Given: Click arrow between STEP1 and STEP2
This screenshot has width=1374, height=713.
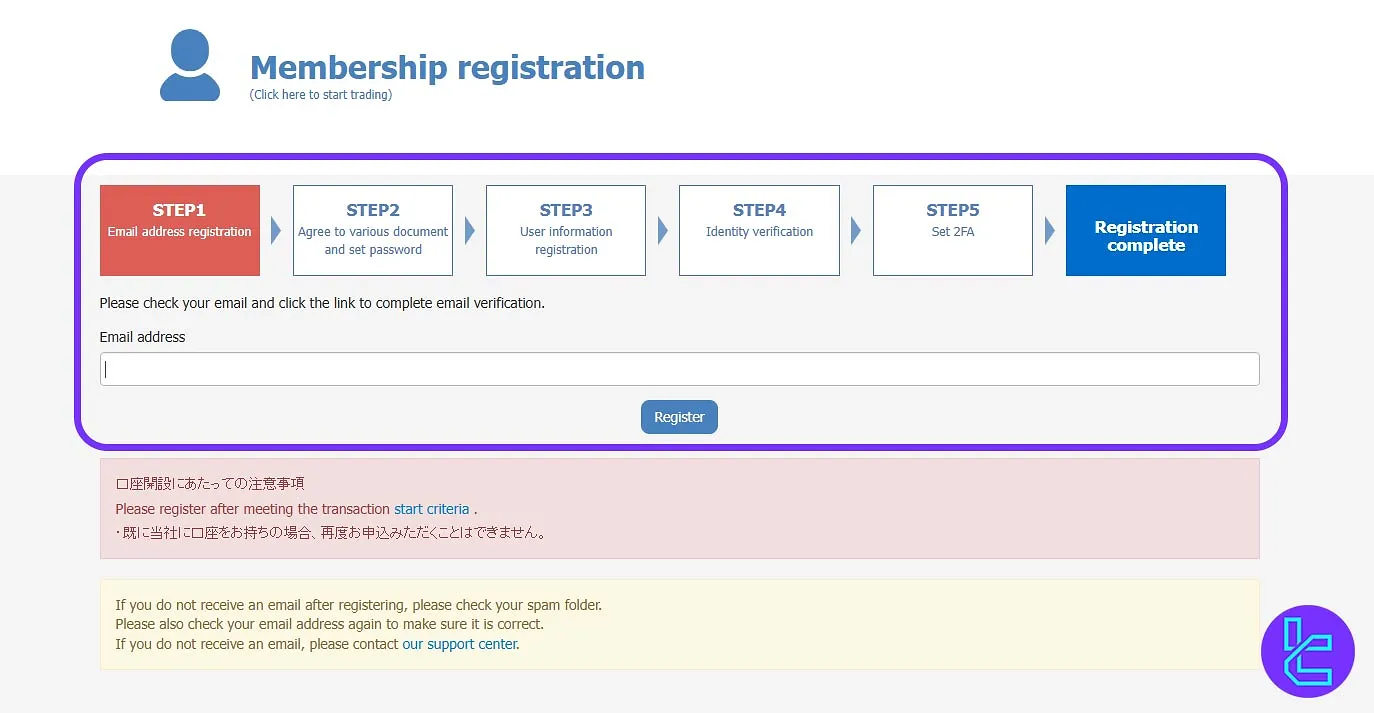Looking at the screenshot, I should click(276, 231).
